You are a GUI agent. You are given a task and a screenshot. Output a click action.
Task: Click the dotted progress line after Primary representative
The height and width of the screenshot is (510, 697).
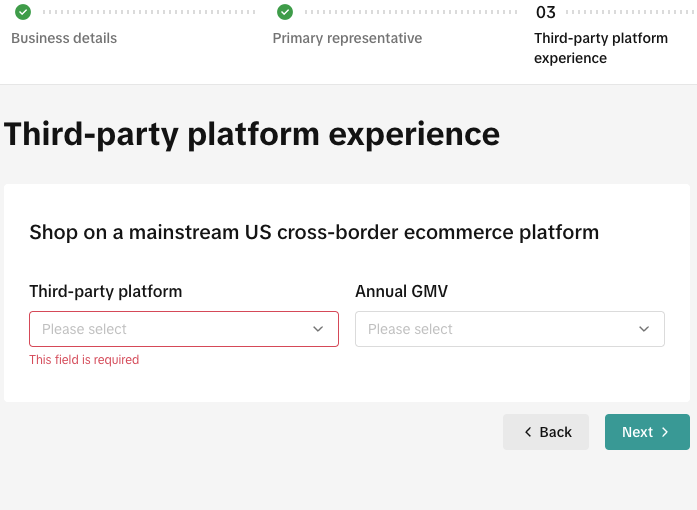410,12
